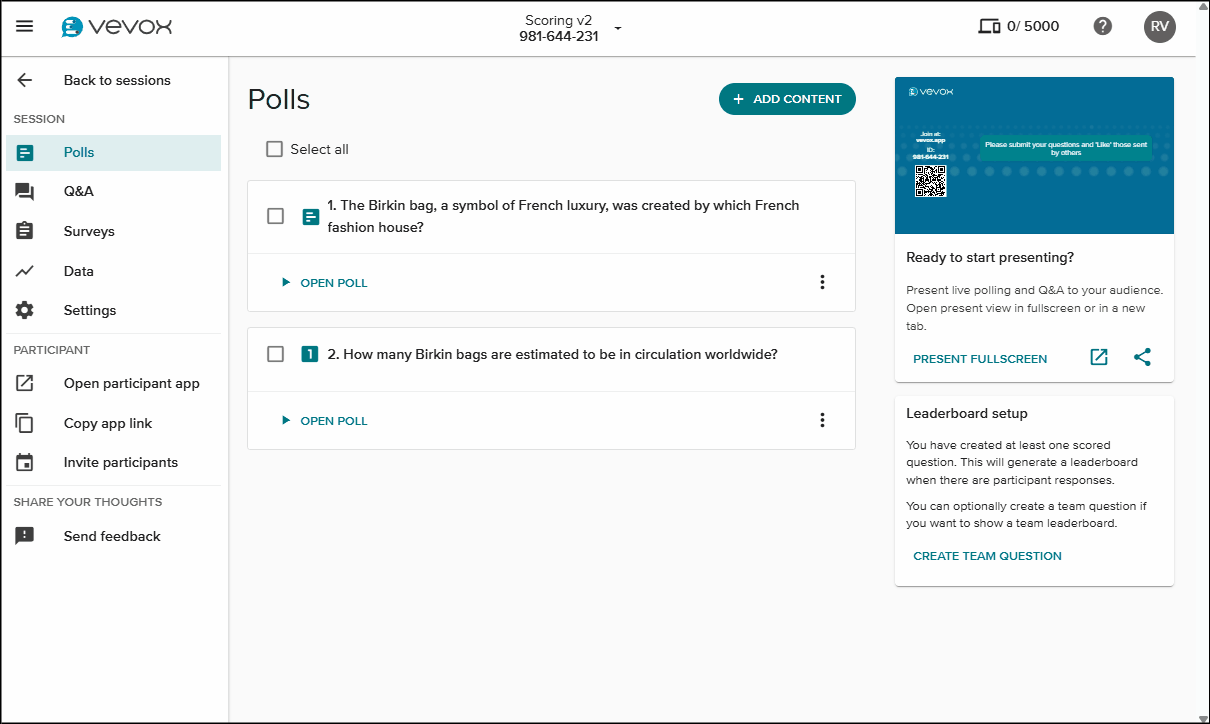Open the help icon in the top bar
Image resolution: width=1210 pixels, height=724 pixels.
click(x=1102, y=26)
